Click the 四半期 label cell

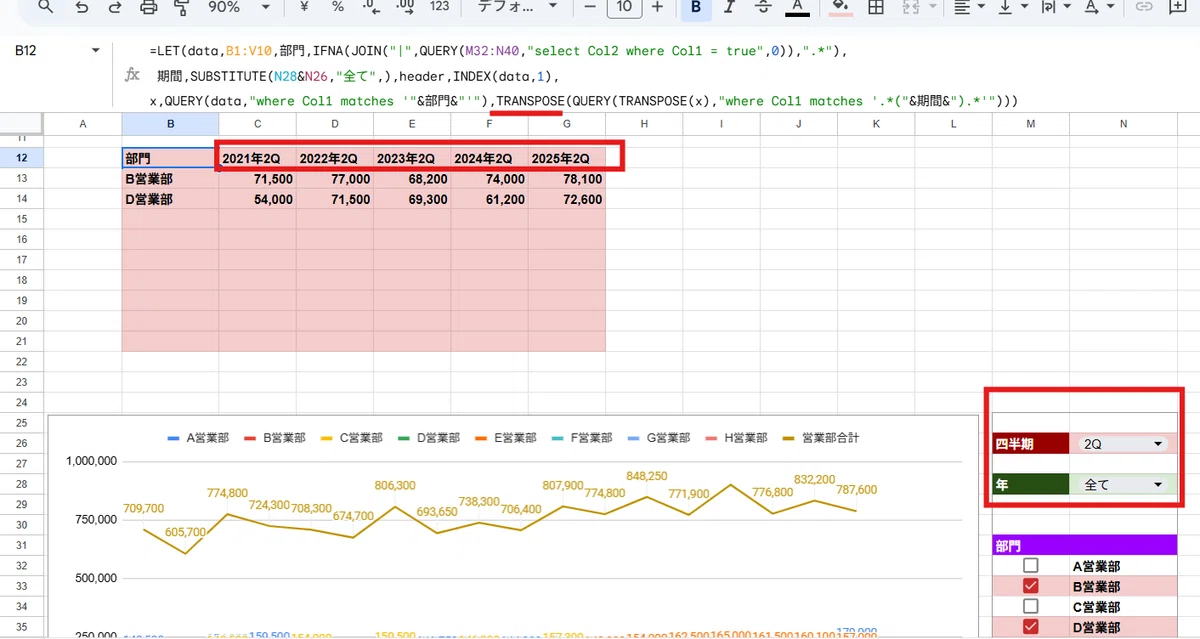[x=1030, y=443]
